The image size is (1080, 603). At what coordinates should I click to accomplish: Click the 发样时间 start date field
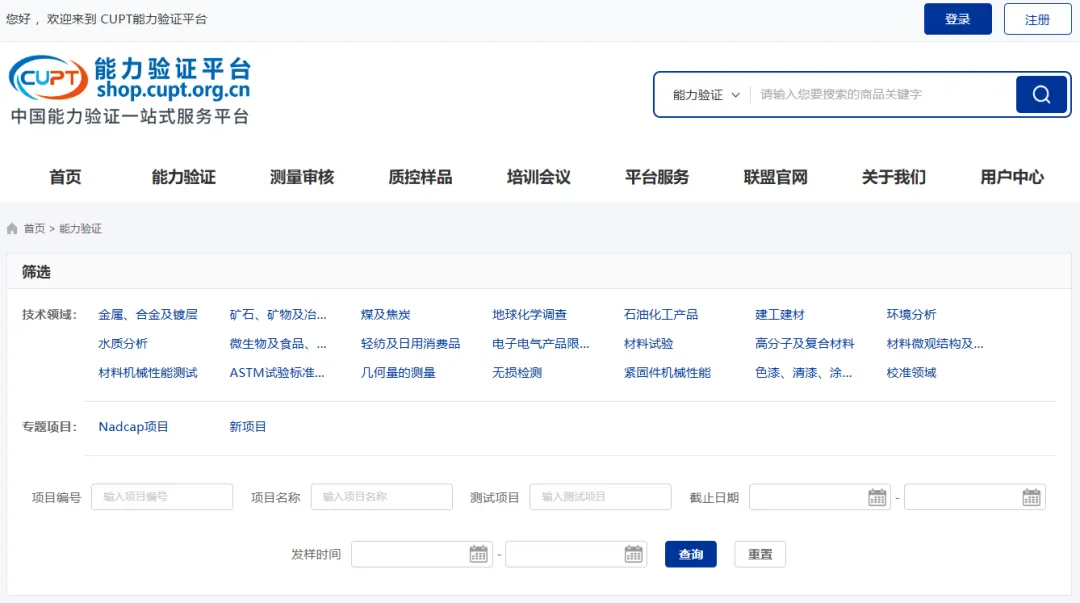click(x=422, y=554)
